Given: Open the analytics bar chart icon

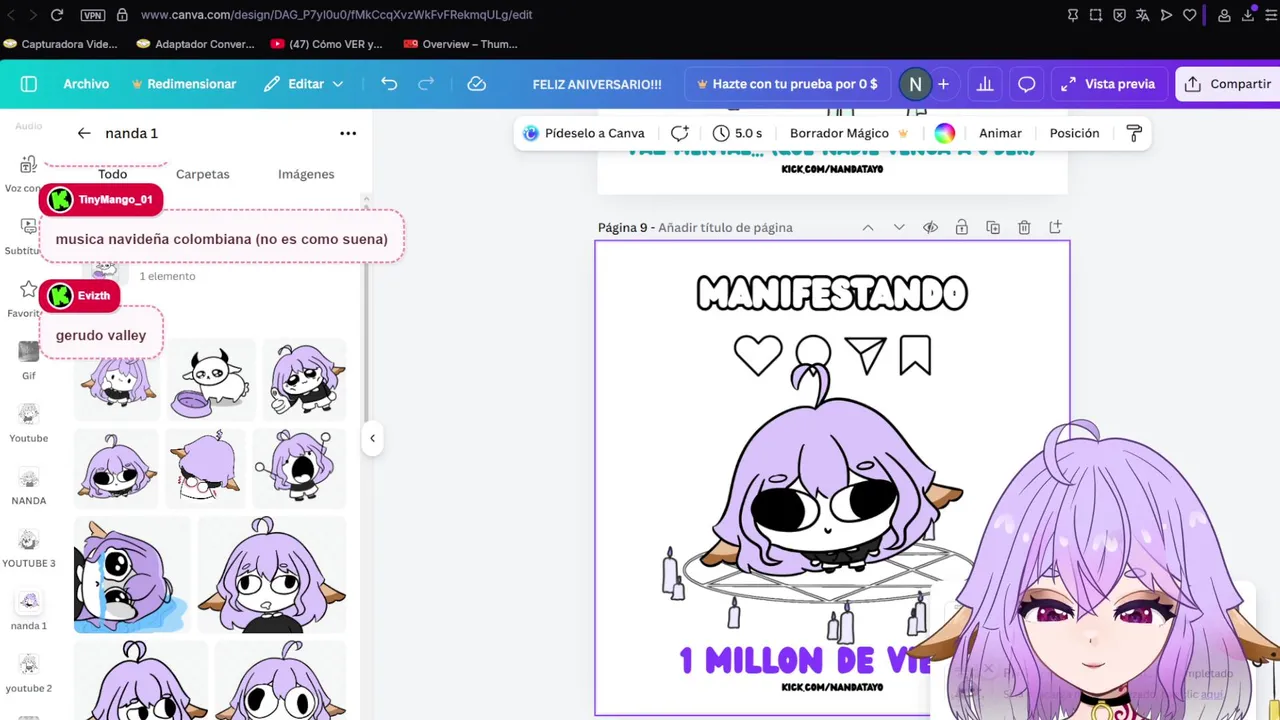Looking at the screenshot, I should pyautogui.click(x=985, y=84).
